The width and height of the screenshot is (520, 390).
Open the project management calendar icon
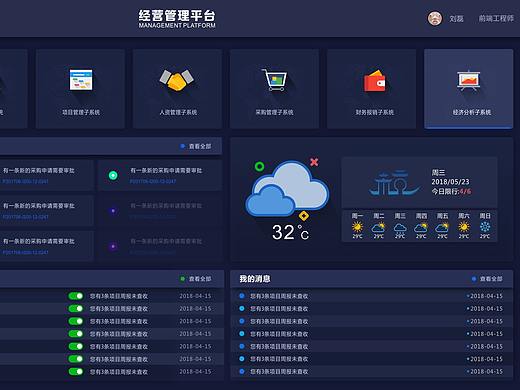[x=81, y=80]
